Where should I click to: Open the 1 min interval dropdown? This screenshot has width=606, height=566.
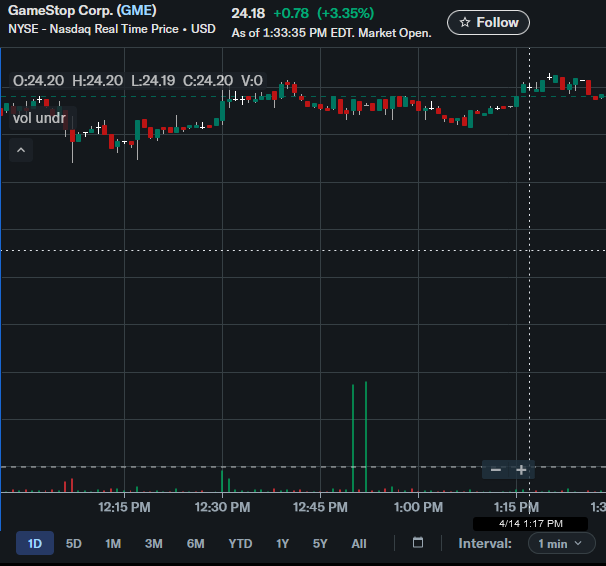click(x=562, y=543)
